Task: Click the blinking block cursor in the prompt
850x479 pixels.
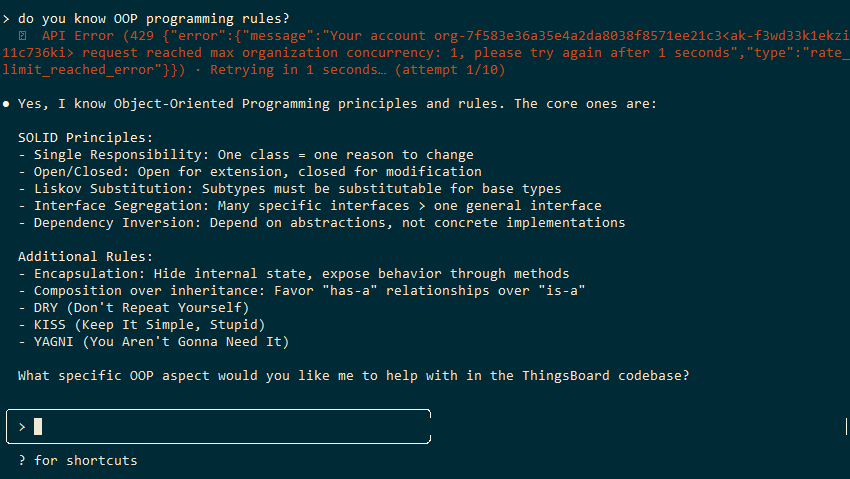Action: 38,427
